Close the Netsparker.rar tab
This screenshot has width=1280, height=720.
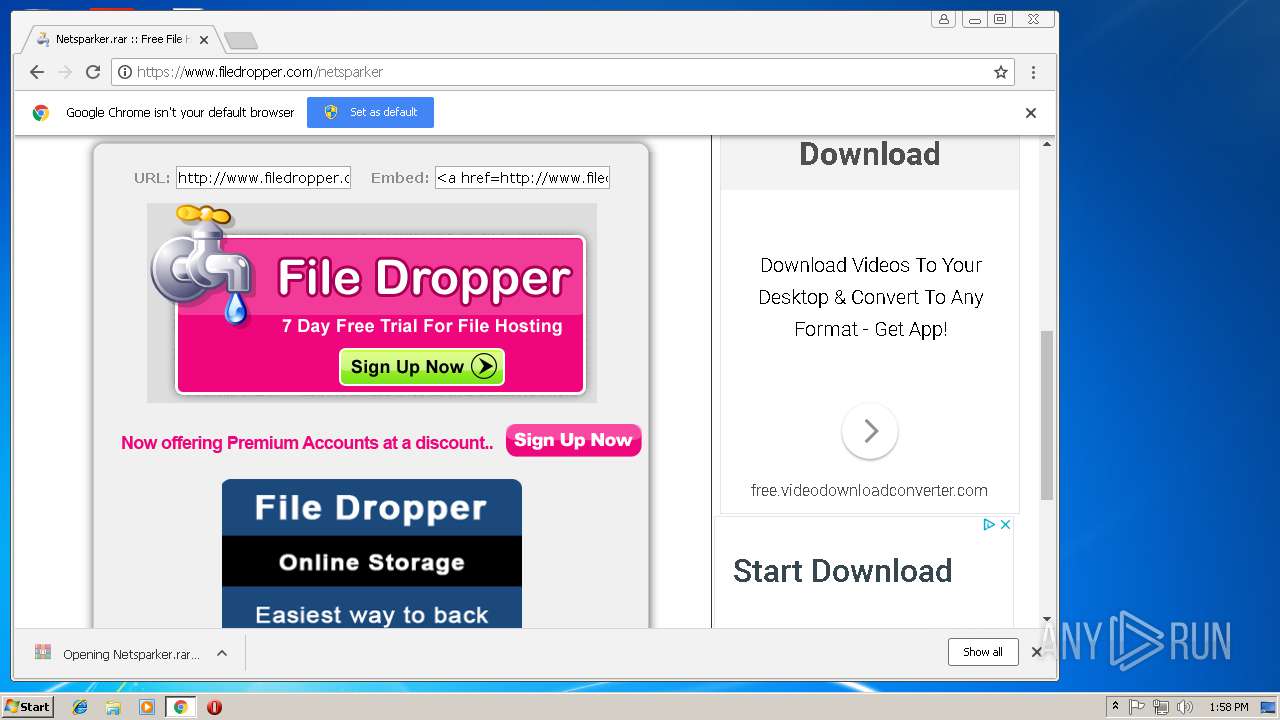tap(204, 40)
